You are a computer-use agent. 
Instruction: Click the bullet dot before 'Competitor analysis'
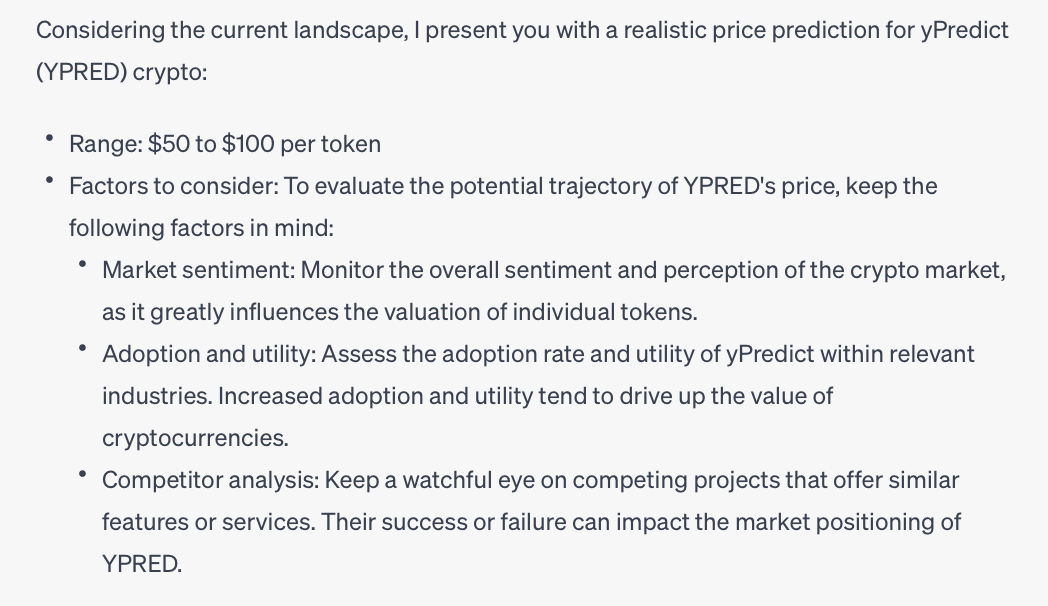pyautogui.click(x=82, y=474)
